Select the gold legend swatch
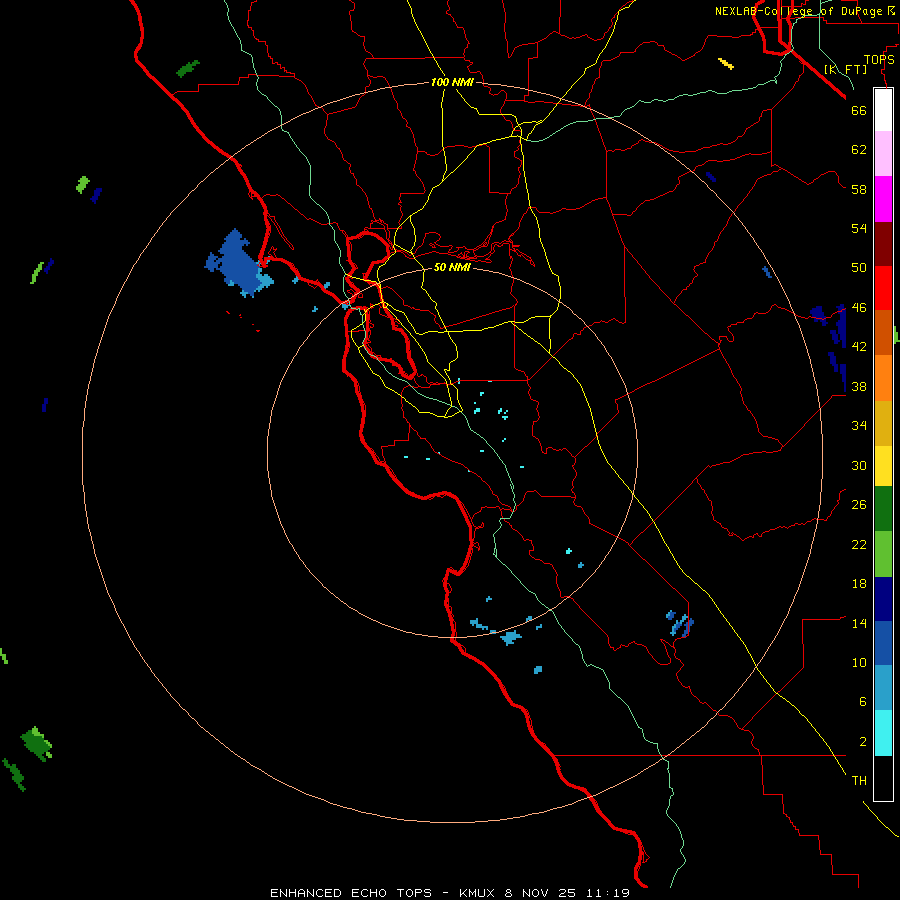The width and height of the screenshot is (900, 900). pos(883,423)
